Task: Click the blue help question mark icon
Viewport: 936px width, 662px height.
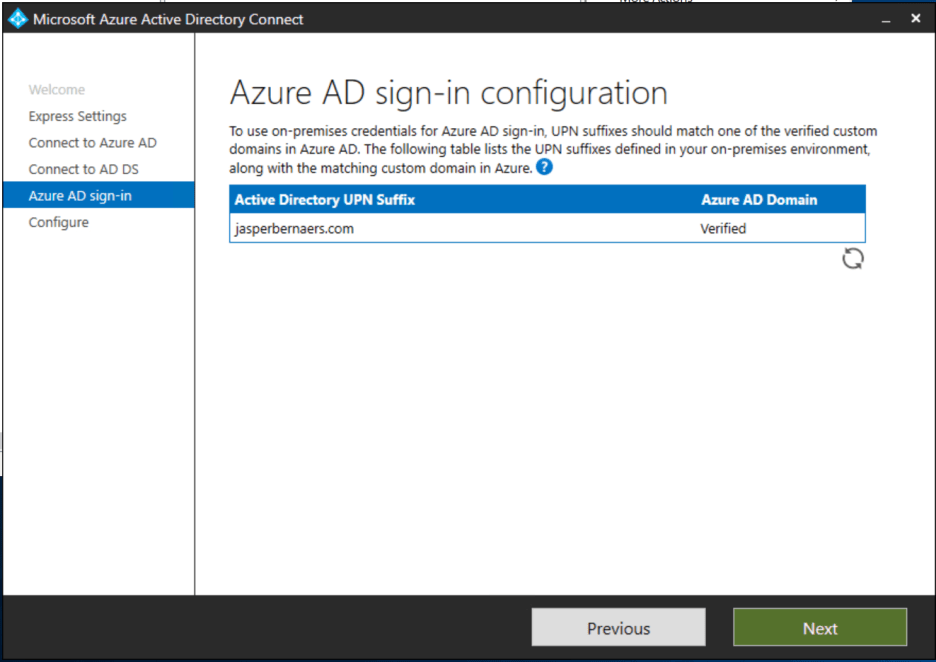Action: (x=542, y=168)
